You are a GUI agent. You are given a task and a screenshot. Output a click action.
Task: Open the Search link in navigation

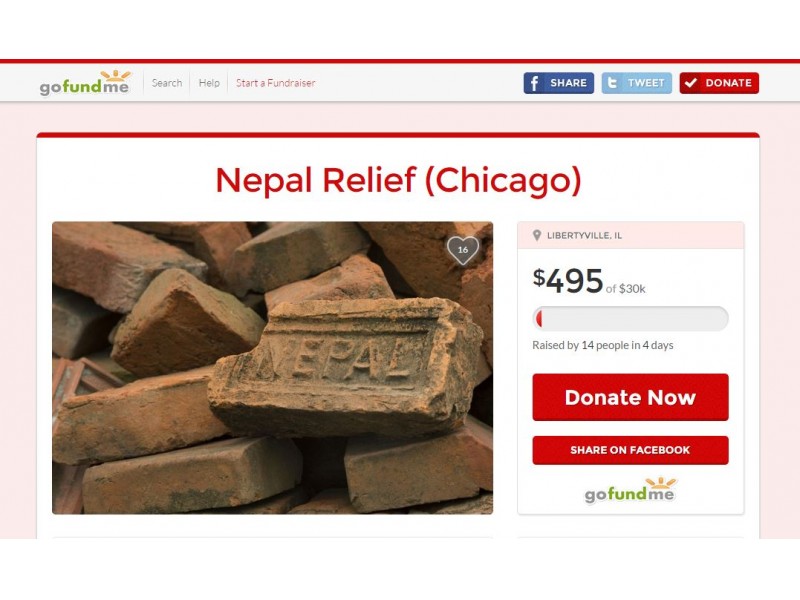point(167,83)
